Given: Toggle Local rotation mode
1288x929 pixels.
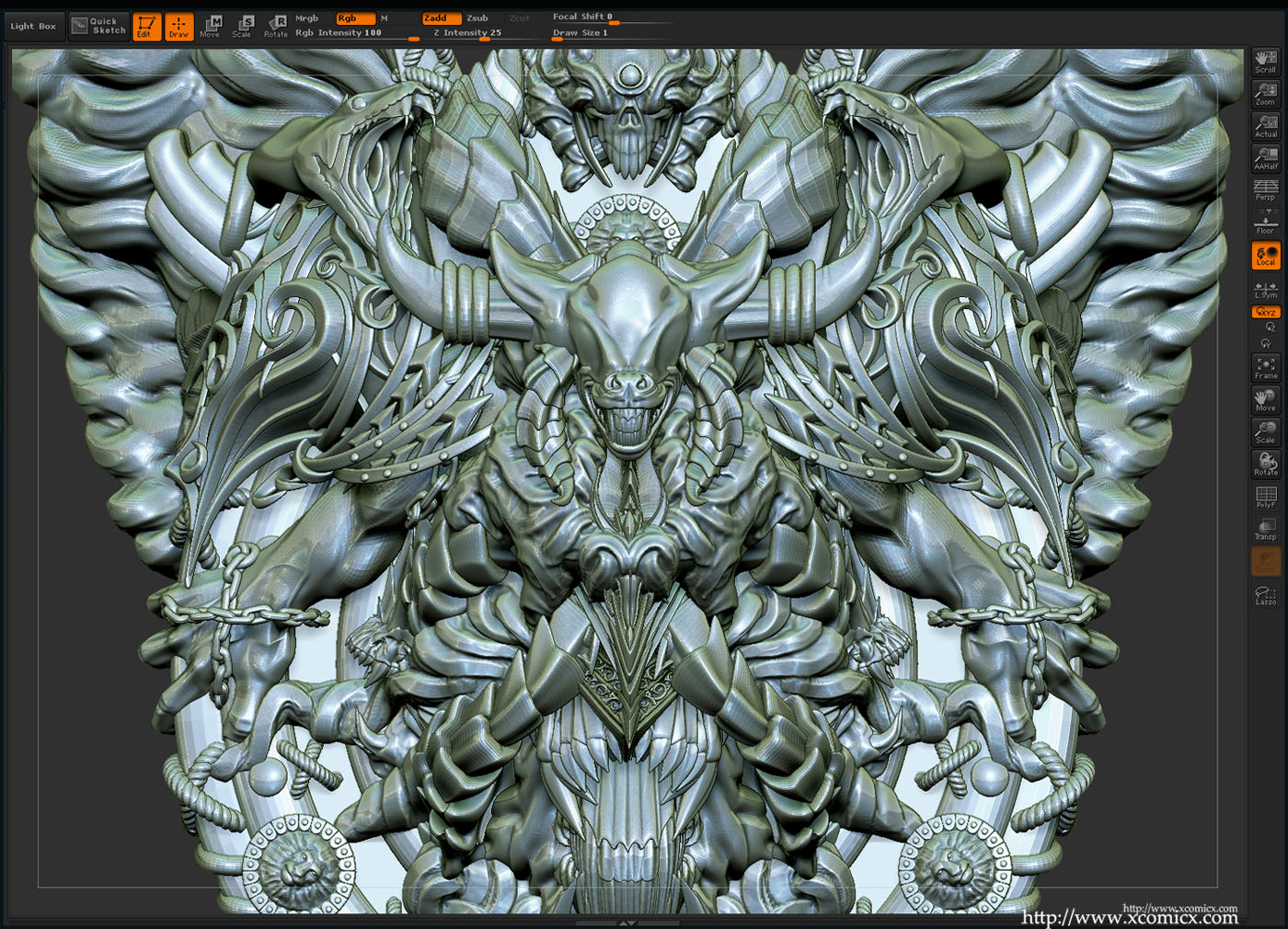Looking at the screenshot, I should (x=1266, y=256).
